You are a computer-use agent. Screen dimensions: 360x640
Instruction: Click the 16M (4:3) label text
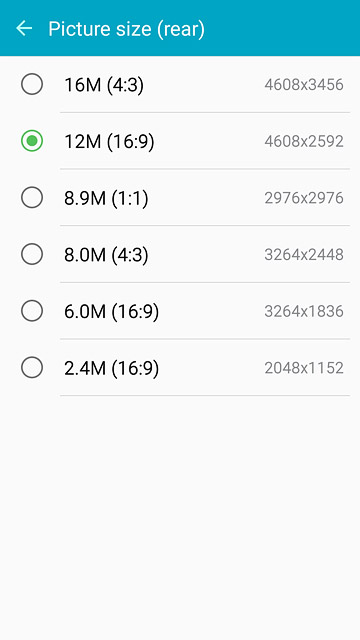pos(104,85)
